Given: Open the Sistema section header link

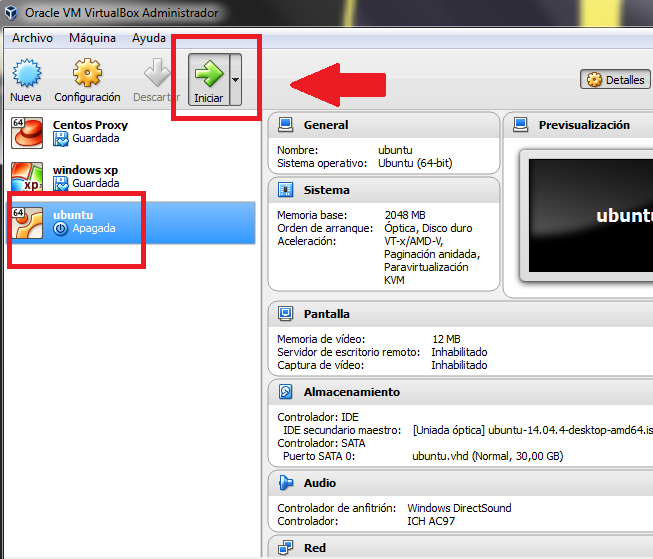Looking at the screenshot, I should [x=326, y=190].
